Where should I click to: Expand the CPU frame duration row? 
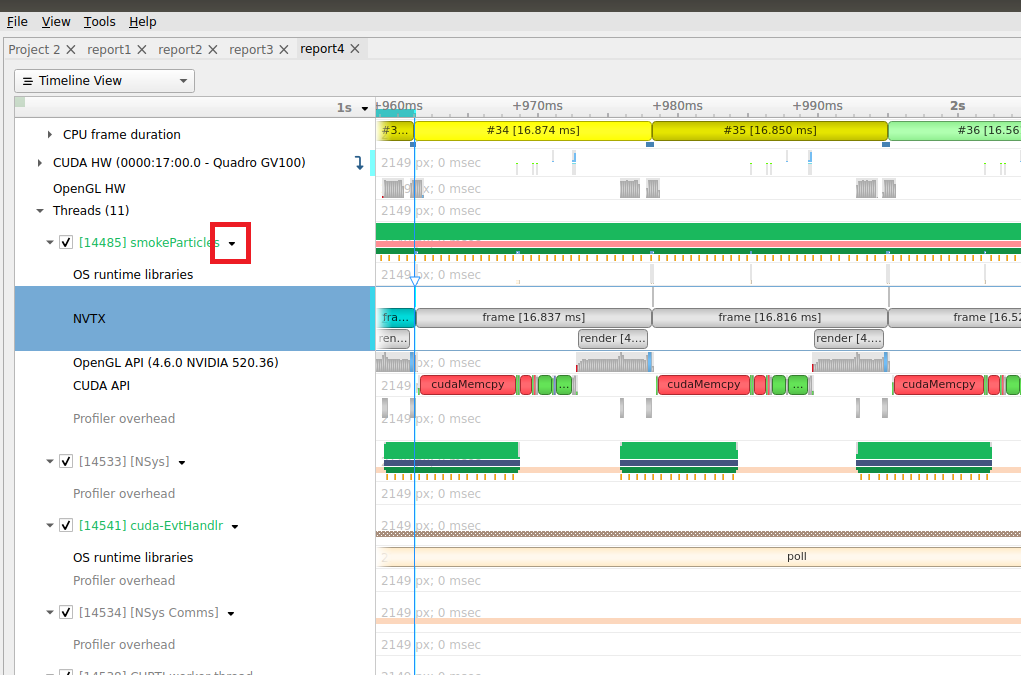pyautogui.click(x=50, y=135)
